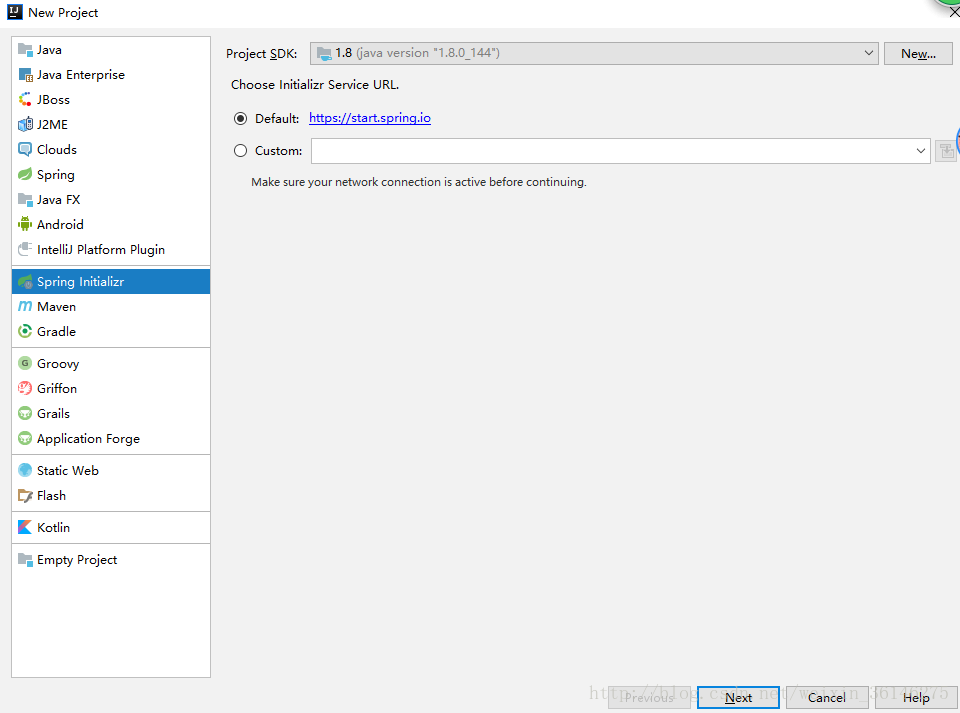Click the Android robot icon
960x713 pixels.
[x=25, y=225]
